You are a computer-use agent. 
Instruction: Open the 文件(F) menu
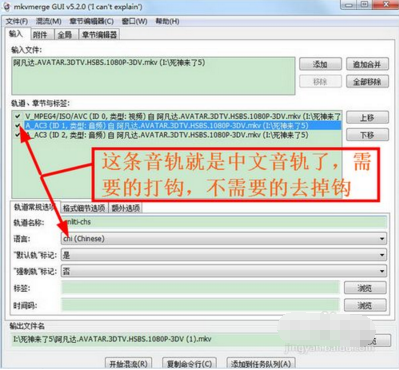(x=17, y=21)
